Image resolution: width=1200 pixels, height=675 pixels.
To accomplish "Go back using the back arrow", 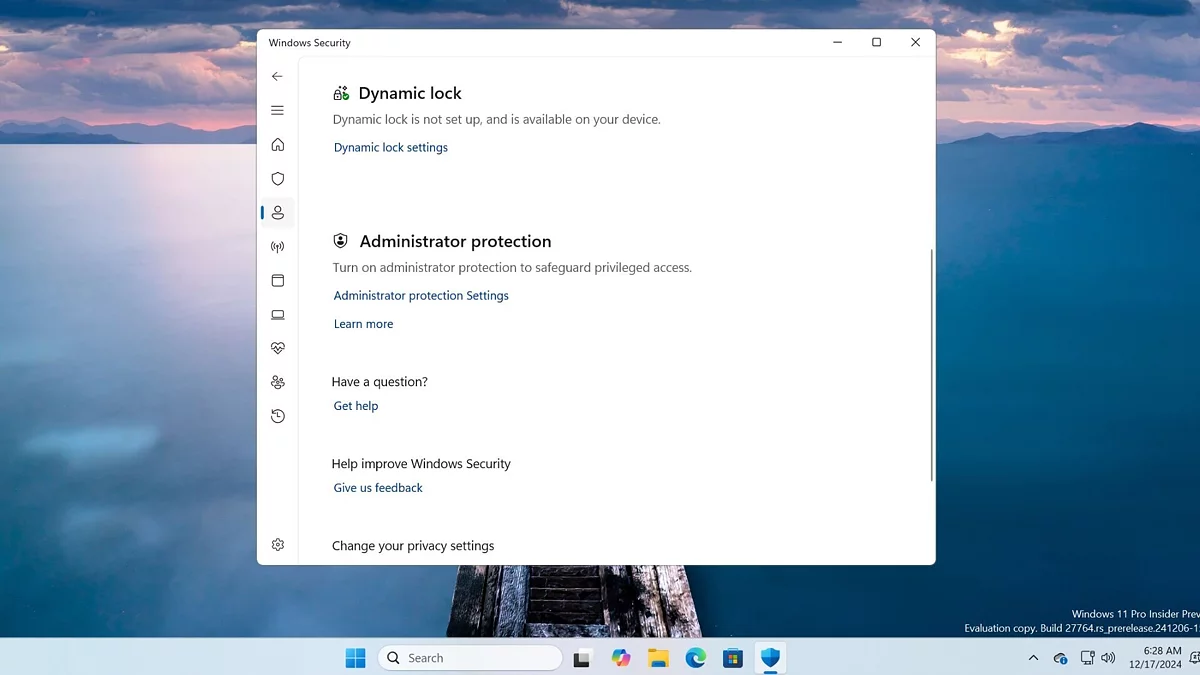I will [x=277, y=76].
